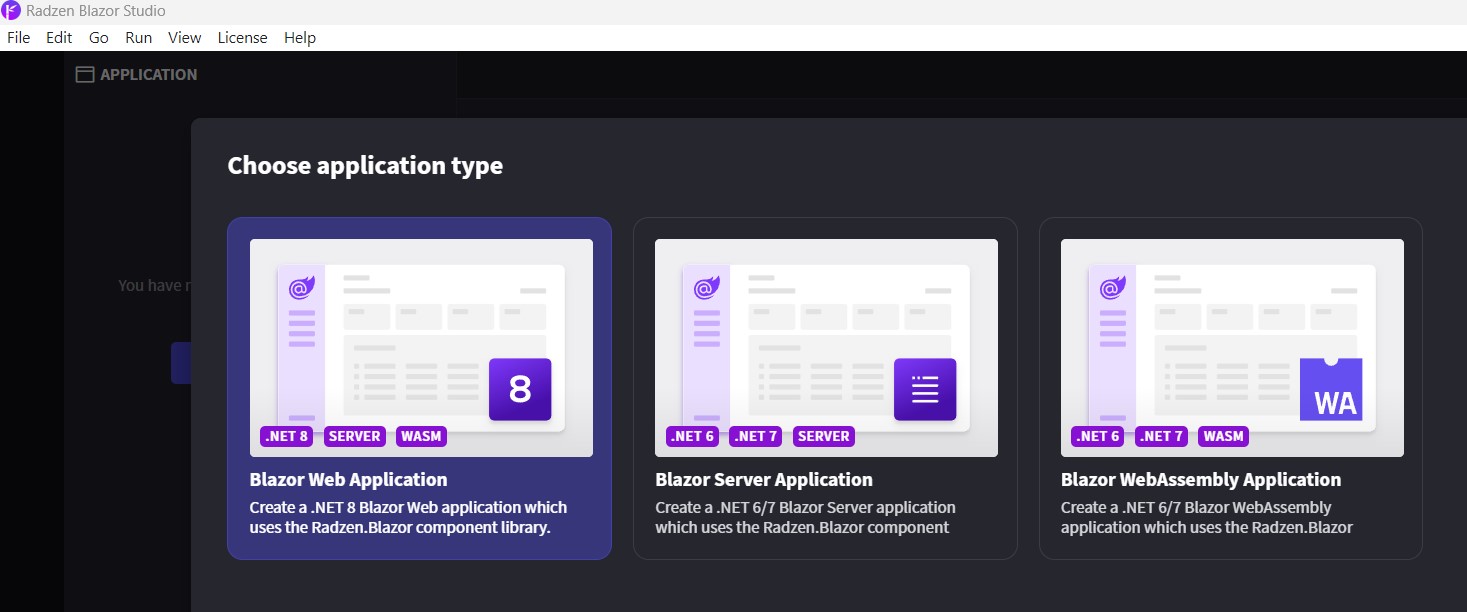
Task: Click .NET 6 badge on Blazor WebAssembly card
Action: 1098,436
